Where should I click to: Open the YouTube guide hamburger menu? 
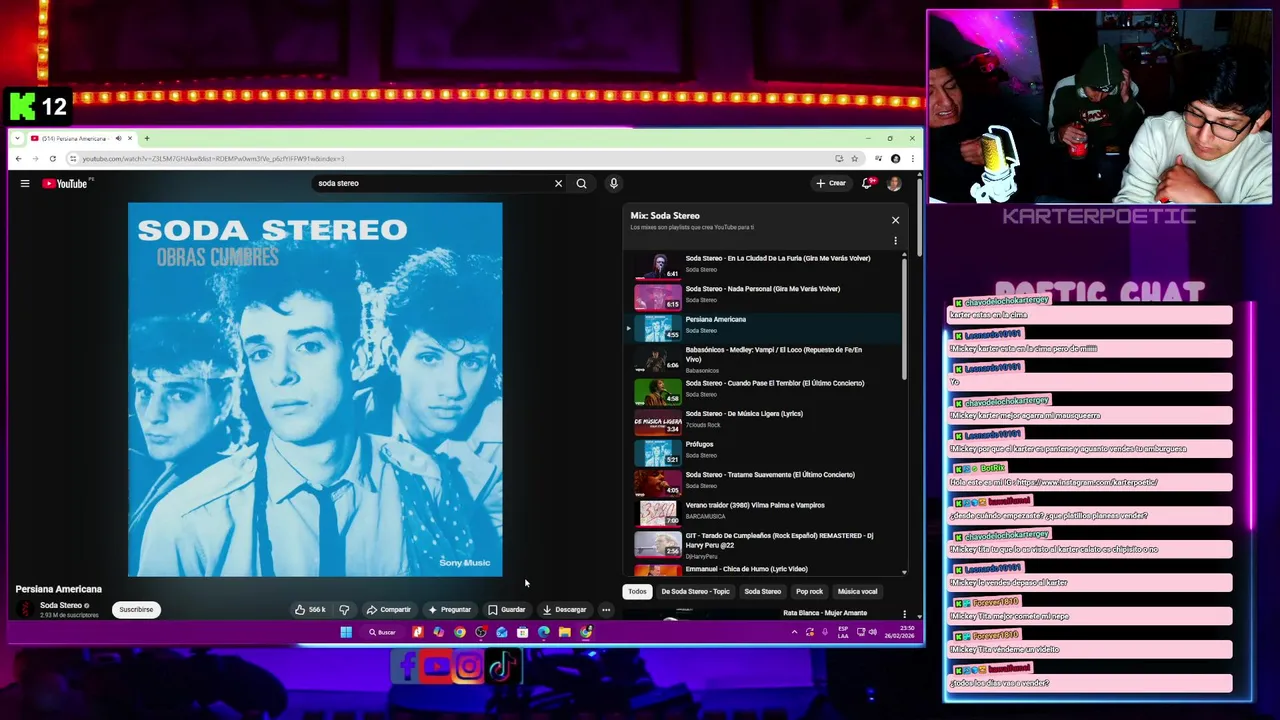25,183
